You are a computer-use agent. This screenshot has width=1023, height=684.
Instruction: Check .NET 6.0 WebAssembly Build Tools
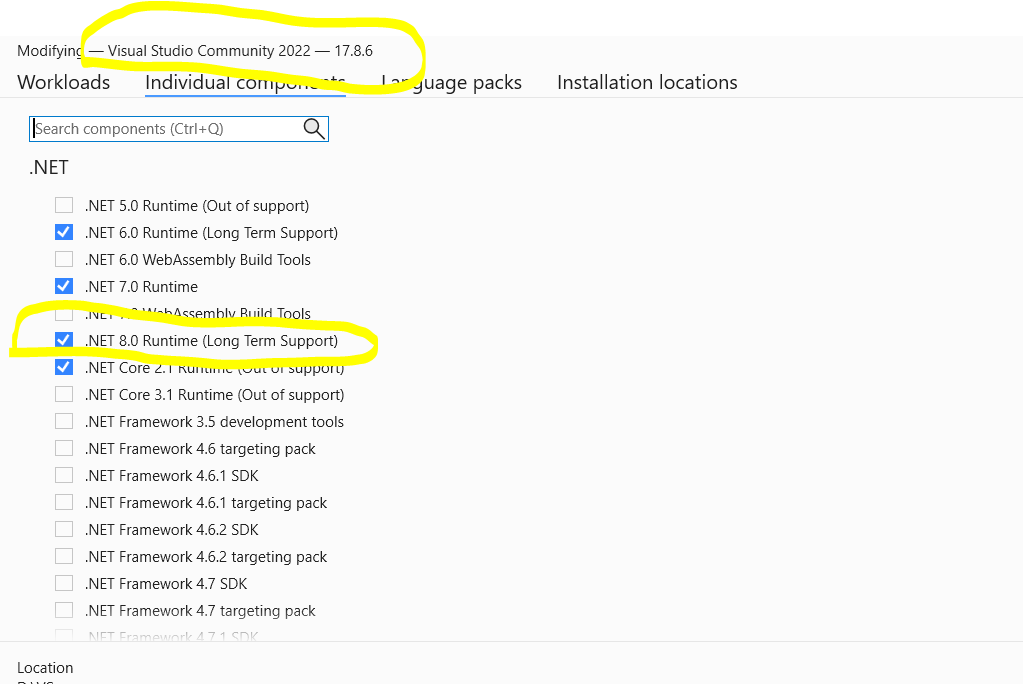coord(64,259)
